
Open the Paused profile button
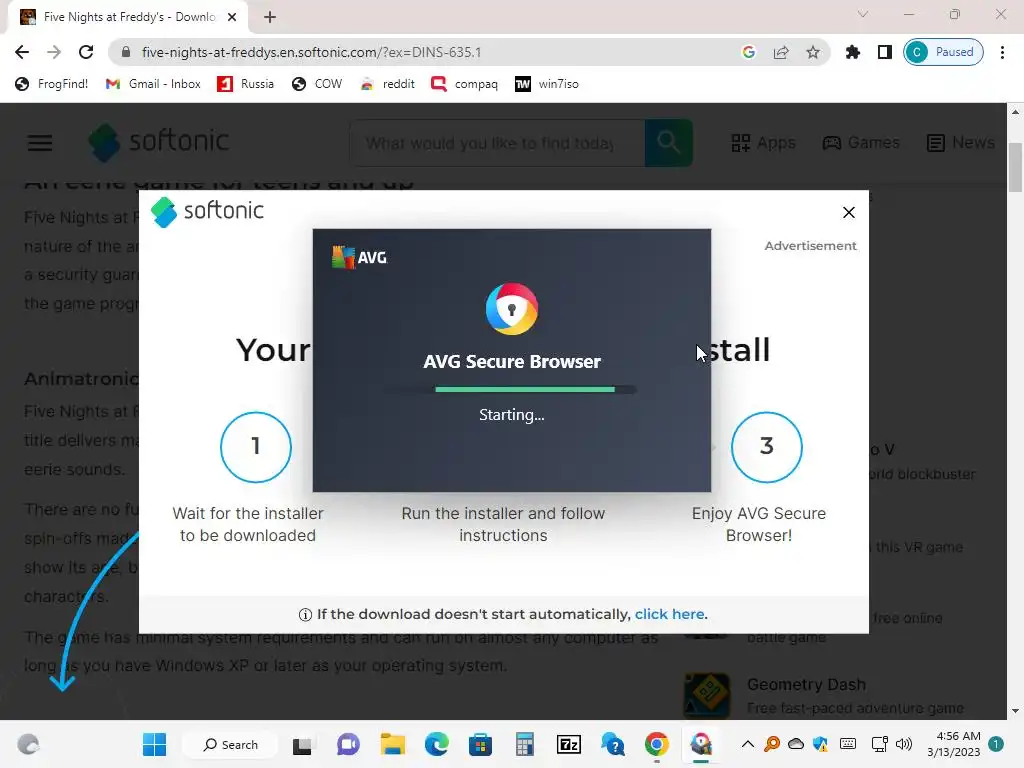click(944, 52)
